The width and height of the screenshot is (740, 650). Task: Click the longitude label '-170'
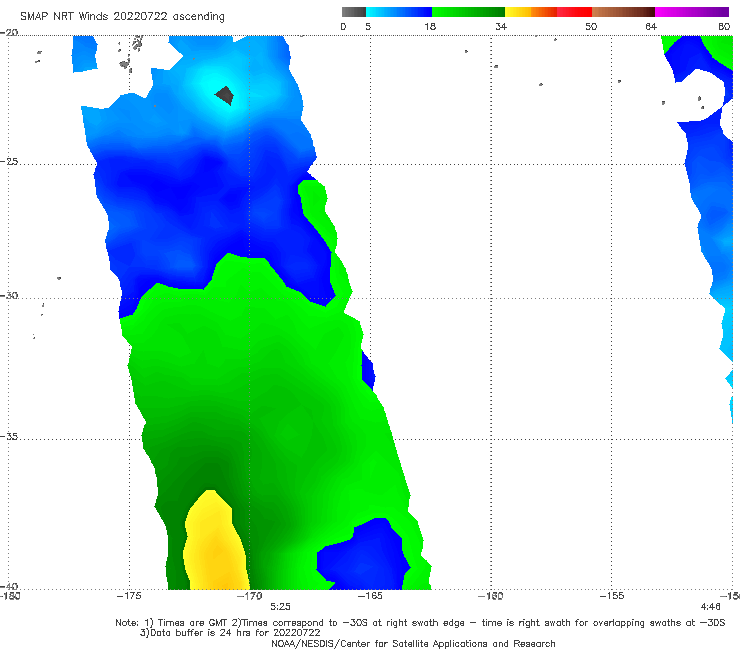[x=250, y=596]
